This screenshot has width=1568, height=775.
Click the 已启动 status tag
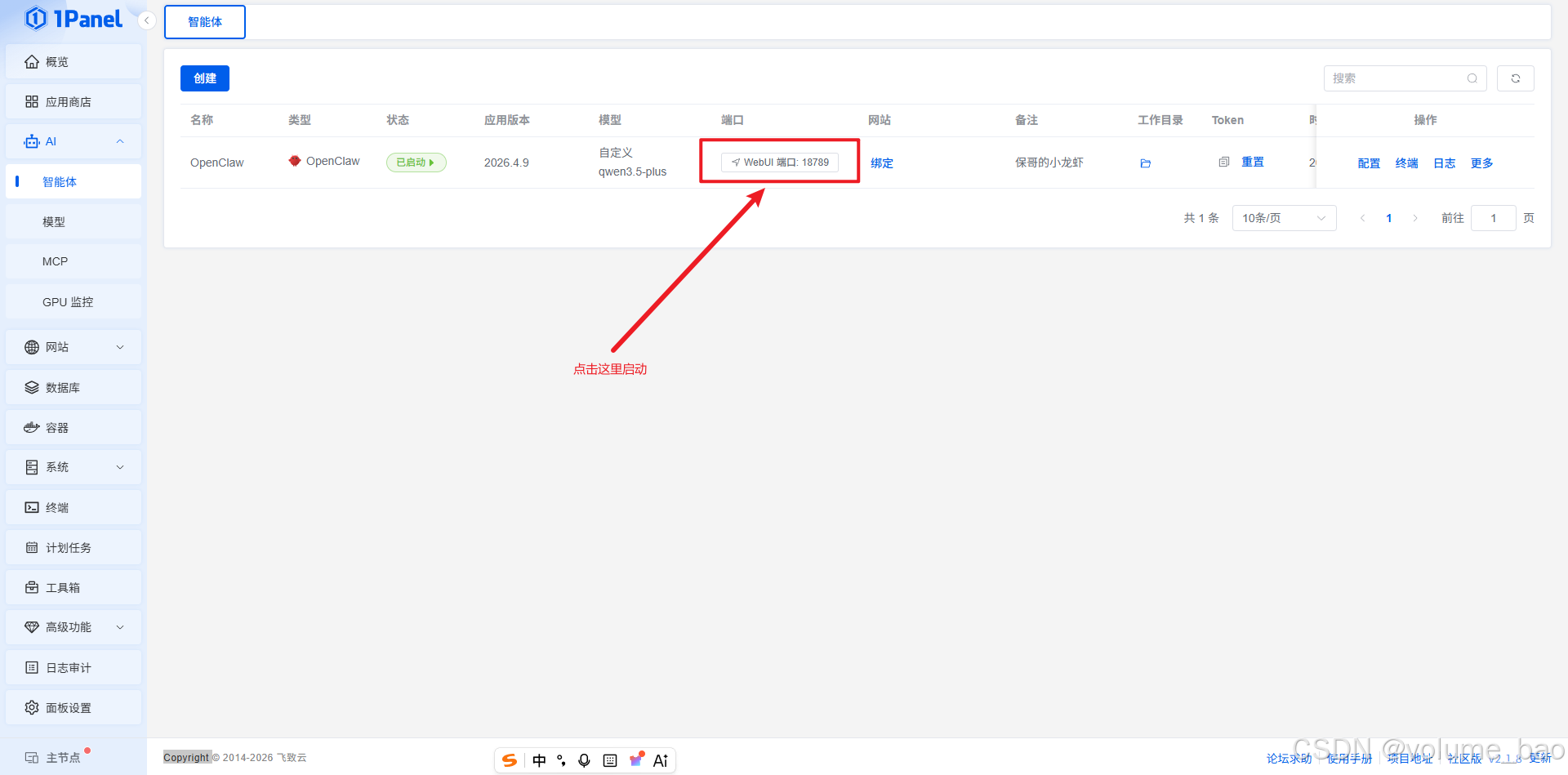click(x=416, y=163)
